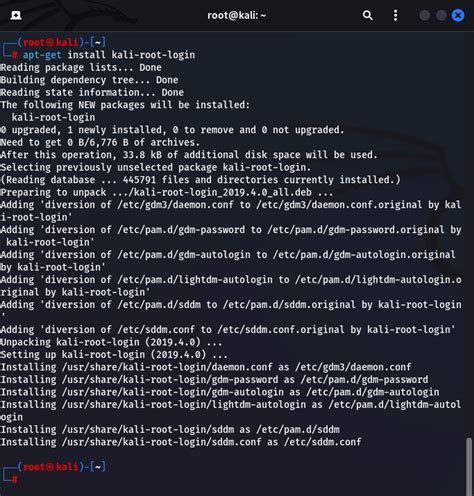
Task: Click line Reading database ... 445791 files
Action: [x=200, y=180]
